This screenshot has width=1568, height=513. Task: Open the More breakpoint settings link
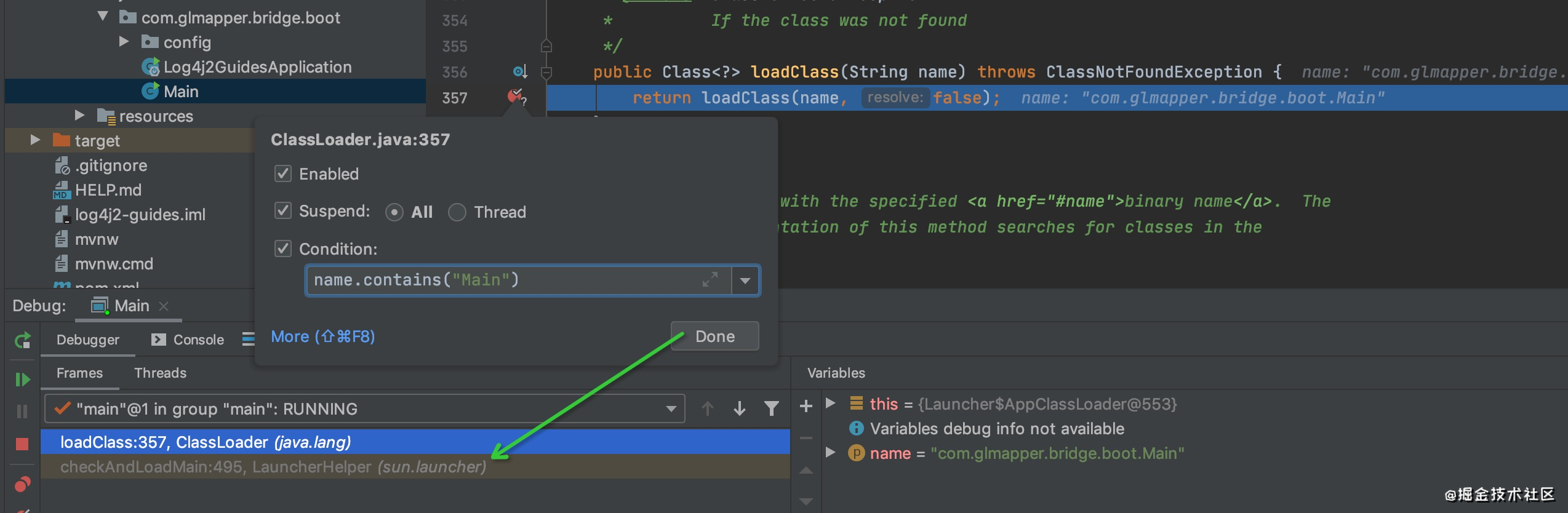[x=322, y=336]
